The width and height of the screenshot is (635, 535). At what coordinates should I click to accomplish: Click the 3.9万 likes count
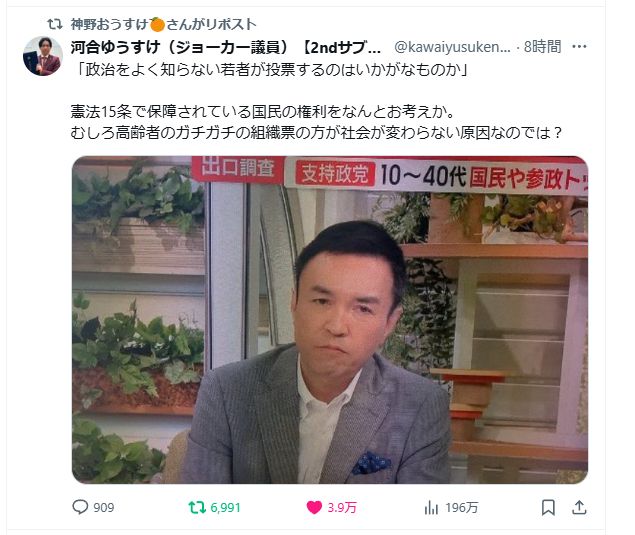pyautogui.click(x=342, y=507)
